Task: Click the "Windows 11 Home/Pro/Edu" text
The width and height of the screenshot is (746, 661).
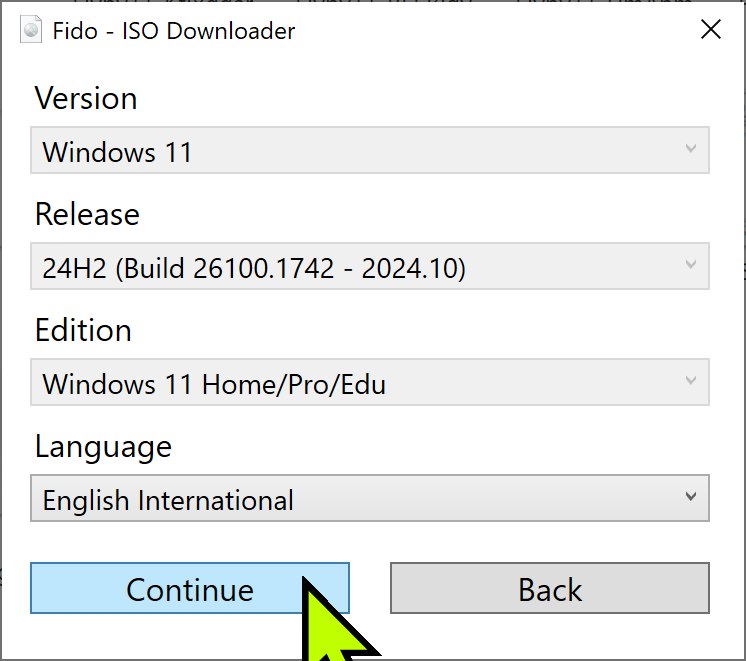Action: point(214,384)
